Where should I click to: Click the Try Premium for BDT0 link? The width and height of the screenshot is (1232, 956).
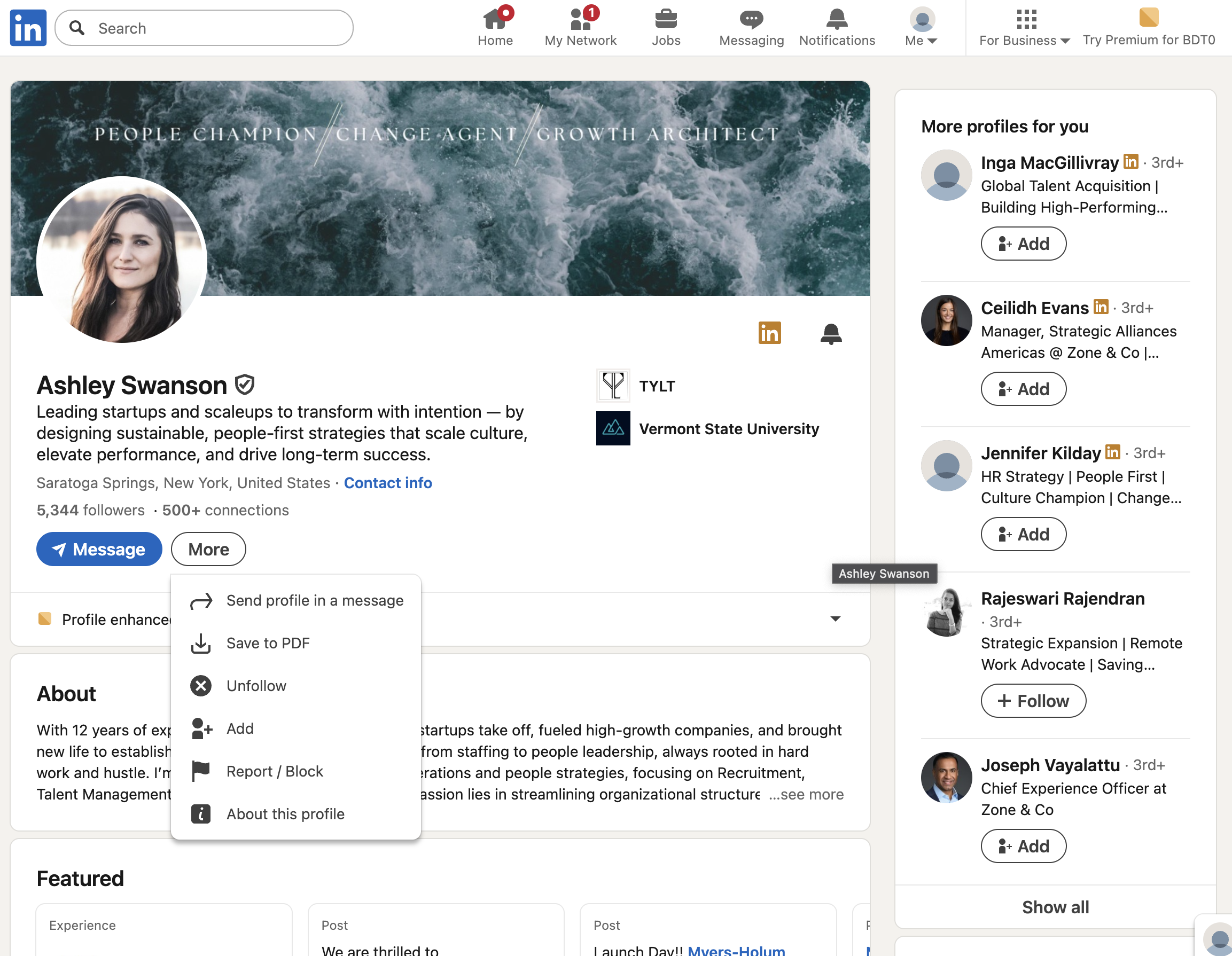point(1149,40)
